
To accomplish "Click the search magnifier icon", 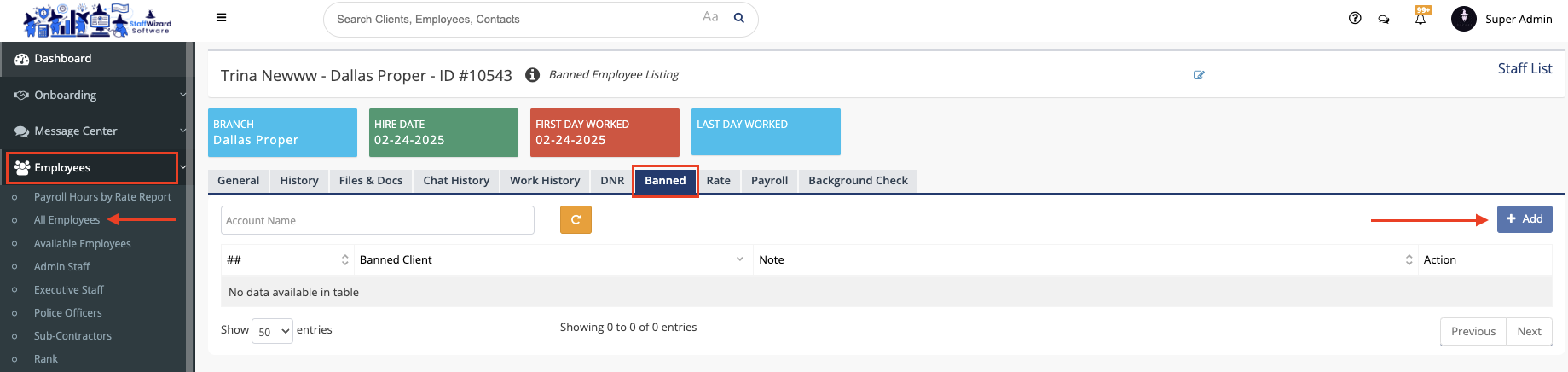I will tap(739, 18).
